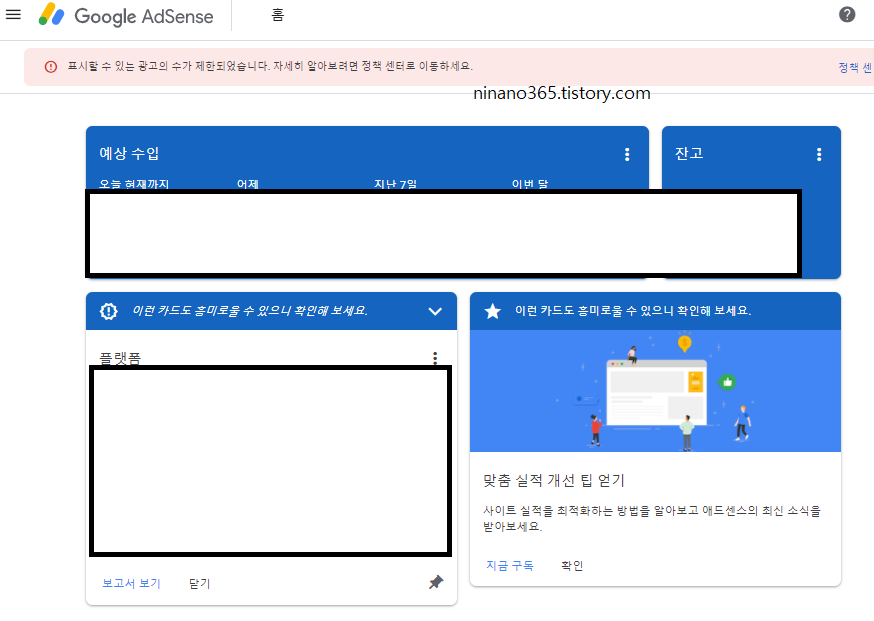
Task: Click the 확인 button
Action: pos(572,565)
